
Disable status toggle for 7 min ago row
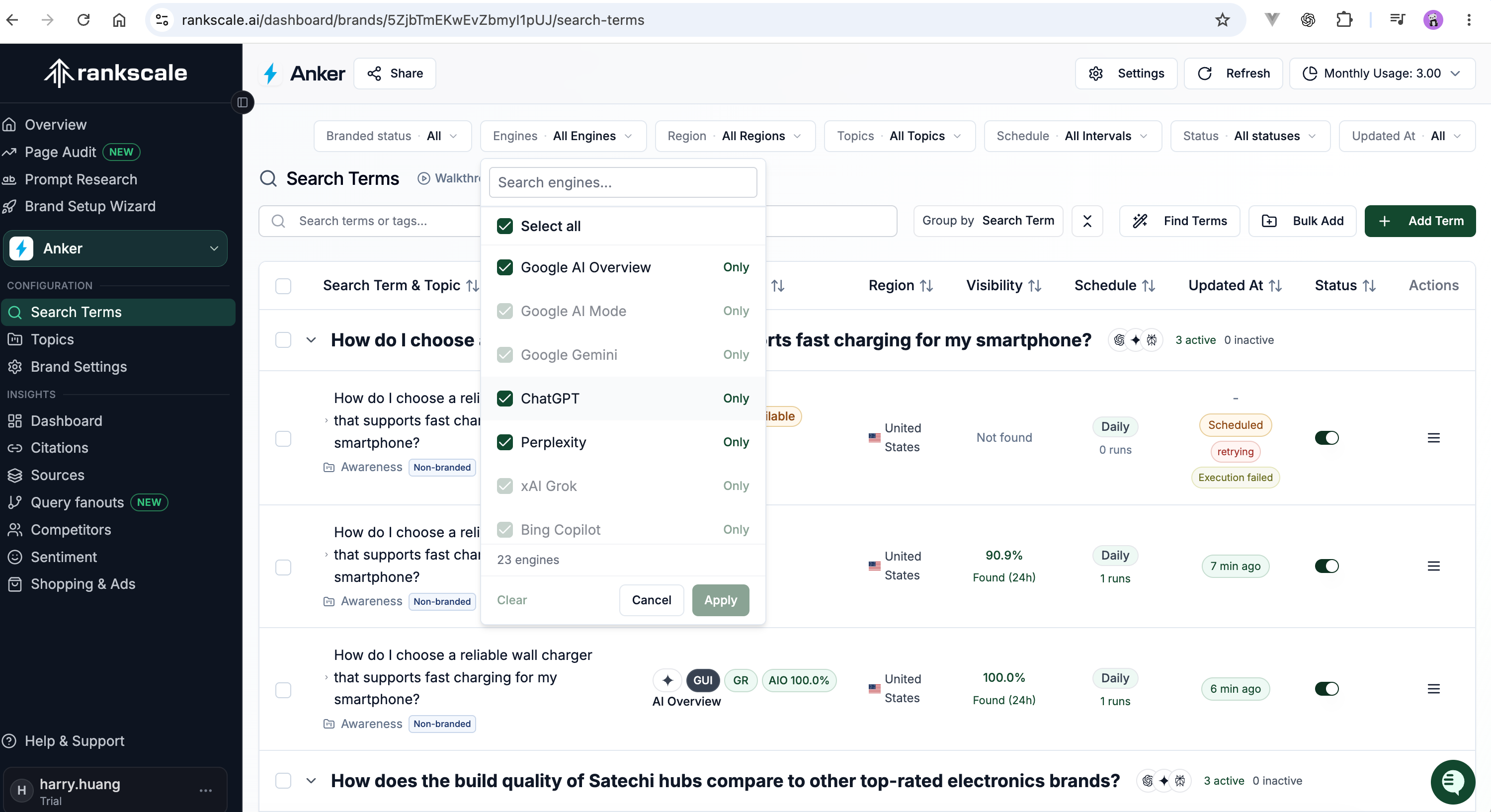(1326, 566)
